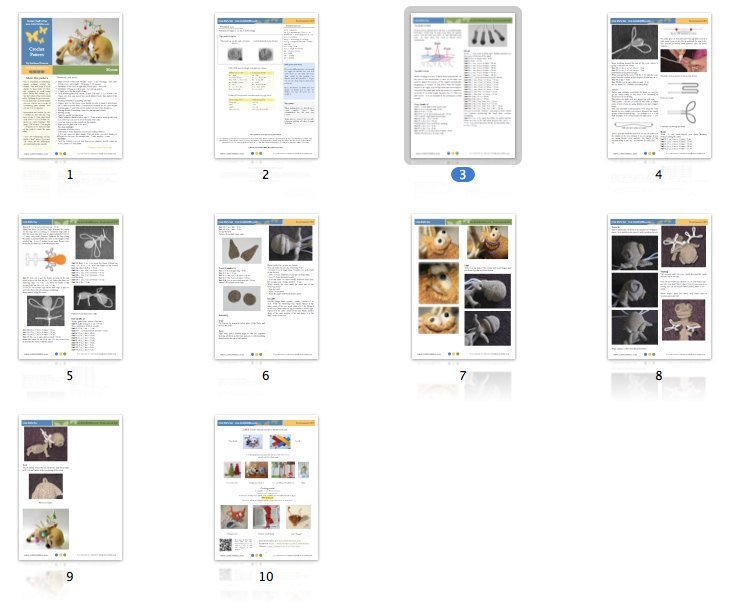This screenshot has height=611, width=735.
Task: Click the page number label 10
Action: click(266, 576)
